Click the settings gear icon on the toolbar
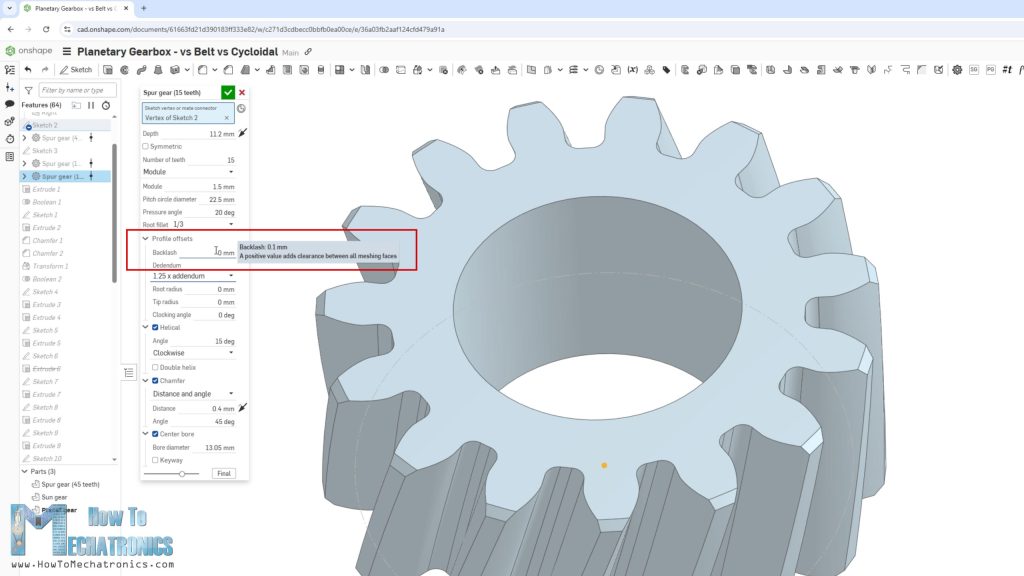The image size is (1024, 576). 957,69
